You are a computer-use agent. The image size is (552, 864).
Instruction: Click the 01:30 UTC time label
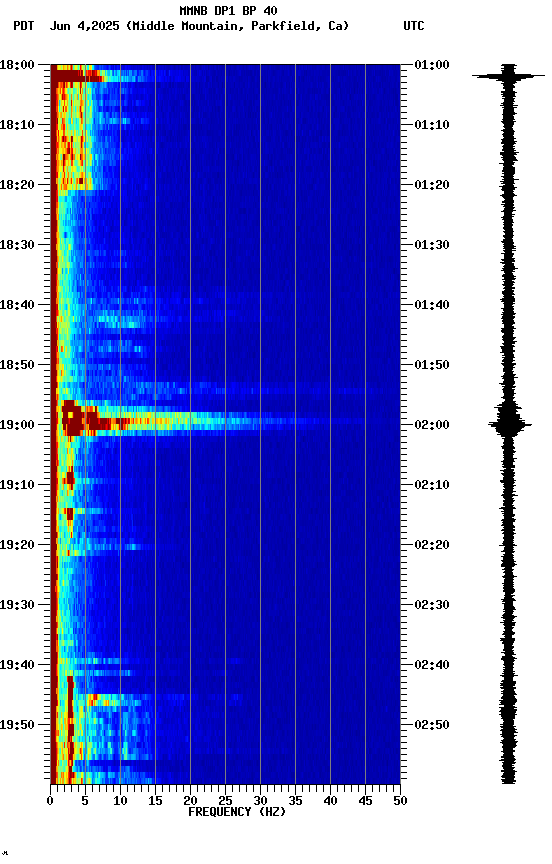click(432, 245)
